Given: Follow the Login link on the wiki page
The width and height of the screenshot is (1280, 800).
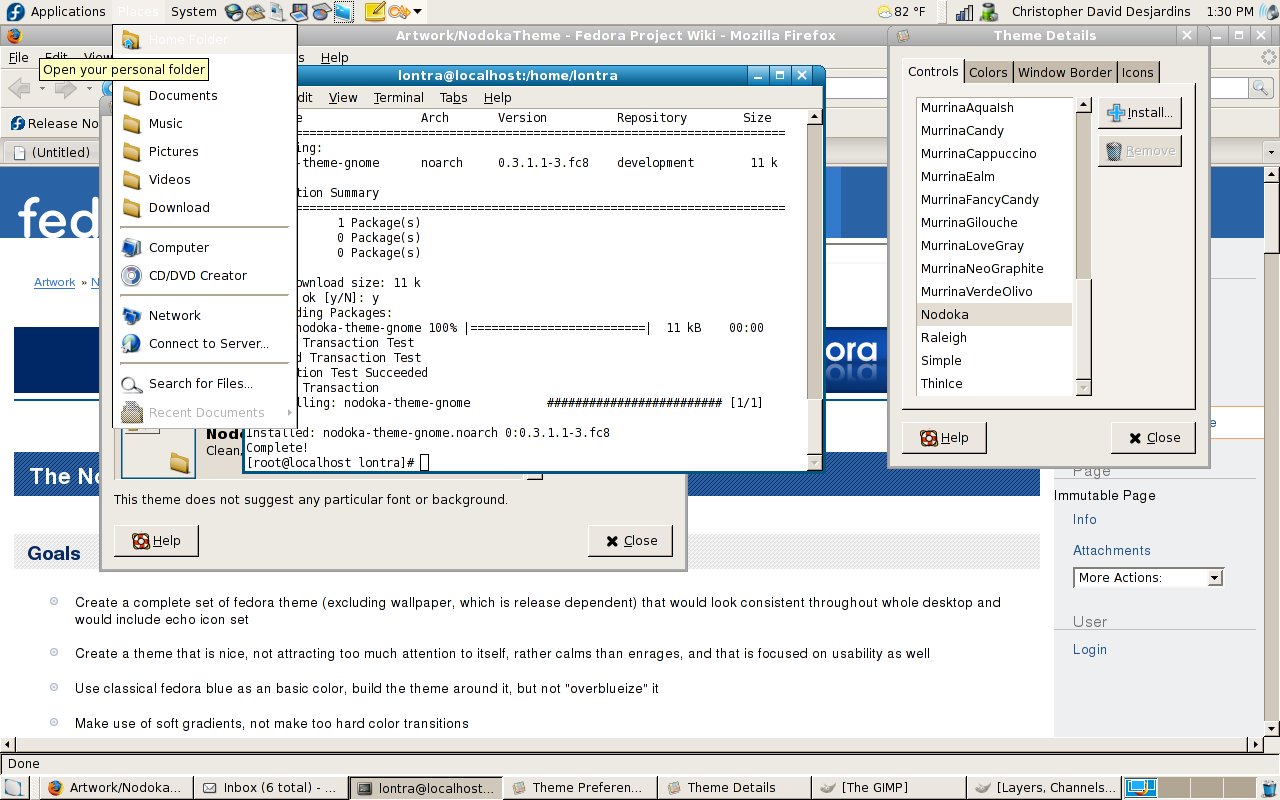Looking at the screenshot, I should coord(1089,649).
